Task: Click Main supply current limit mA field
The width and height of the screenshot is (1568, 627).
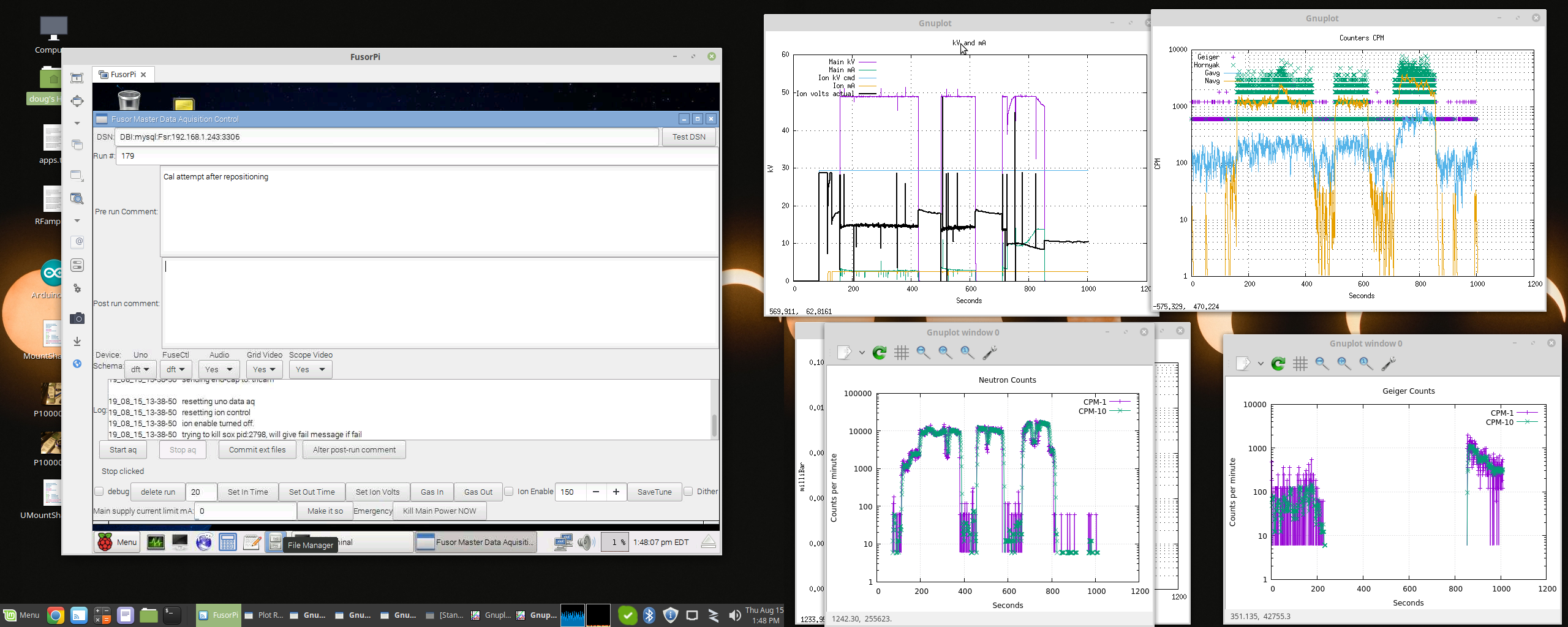Action: point(246,511)
